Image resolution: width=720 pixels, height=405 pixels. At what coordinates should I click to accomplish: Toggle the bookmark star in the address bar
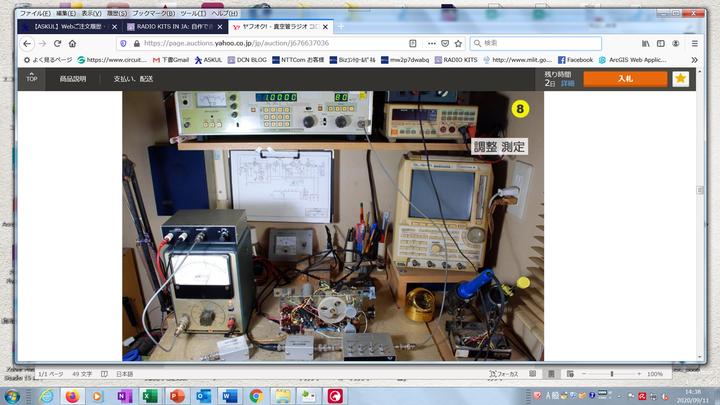pos(460,44)
